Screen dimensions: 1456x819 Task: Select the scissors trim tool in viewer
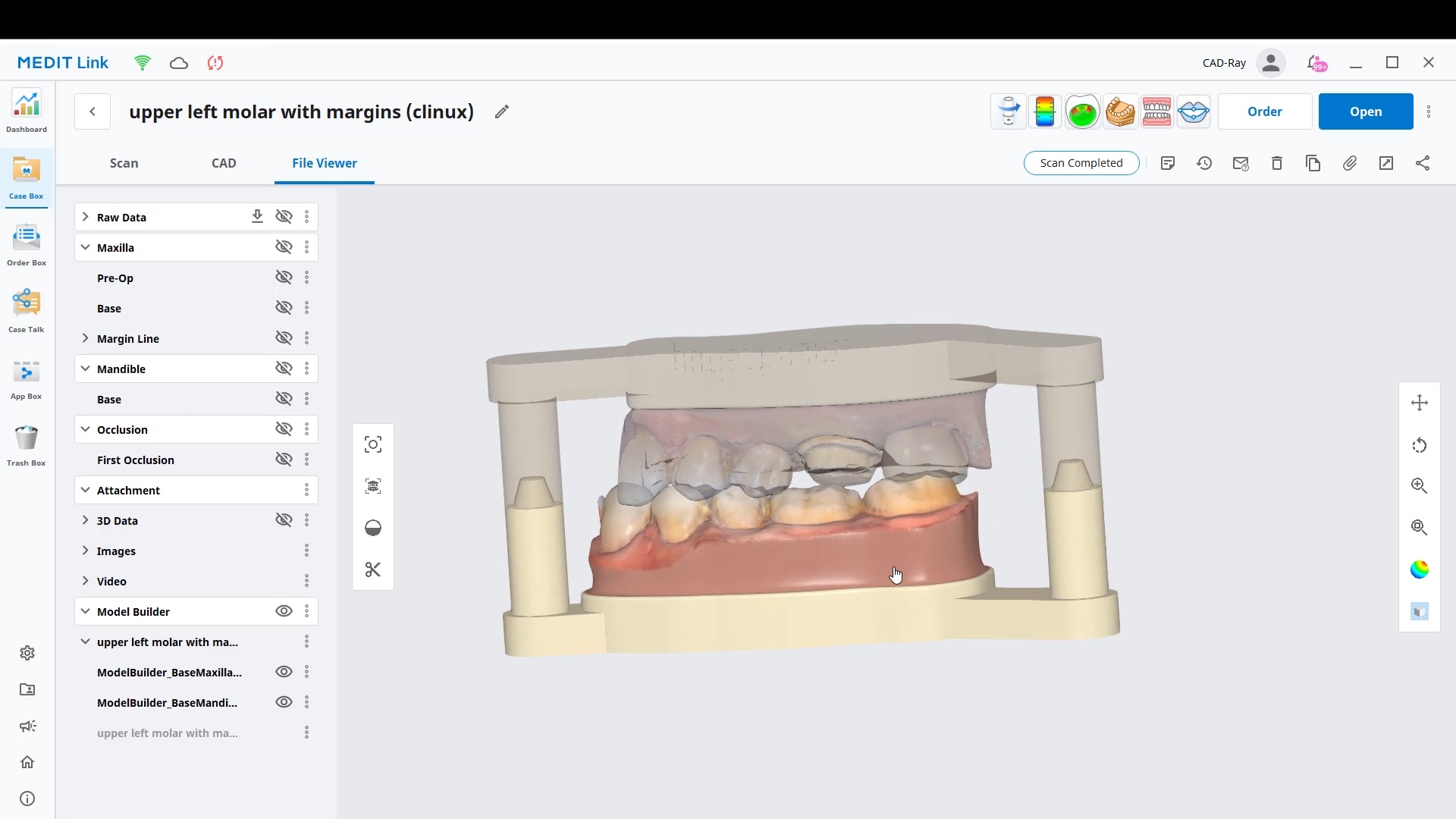[373, 570]
